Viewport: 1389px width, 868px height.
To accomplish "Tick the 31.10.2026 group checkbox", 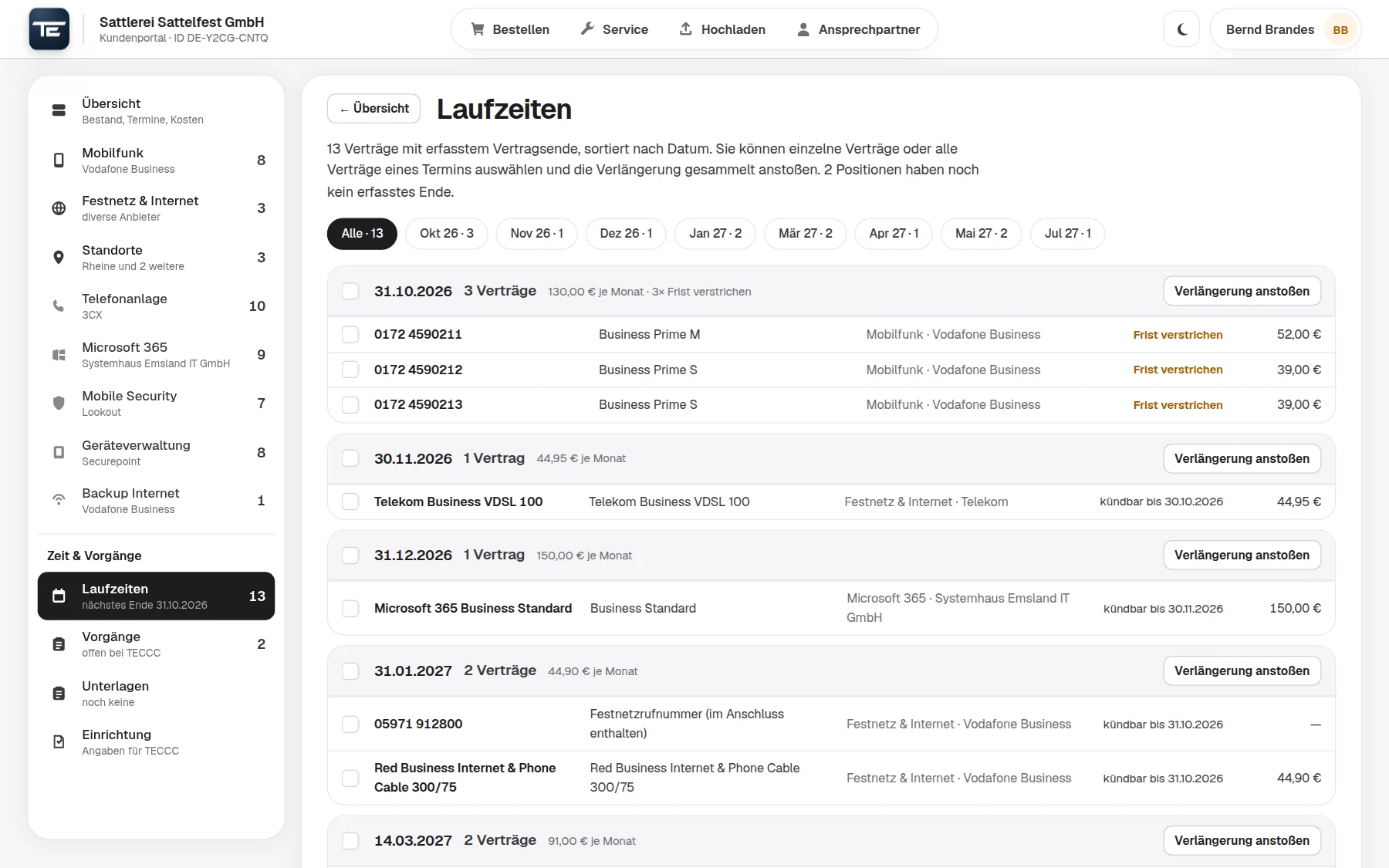I will coord(350,292).
